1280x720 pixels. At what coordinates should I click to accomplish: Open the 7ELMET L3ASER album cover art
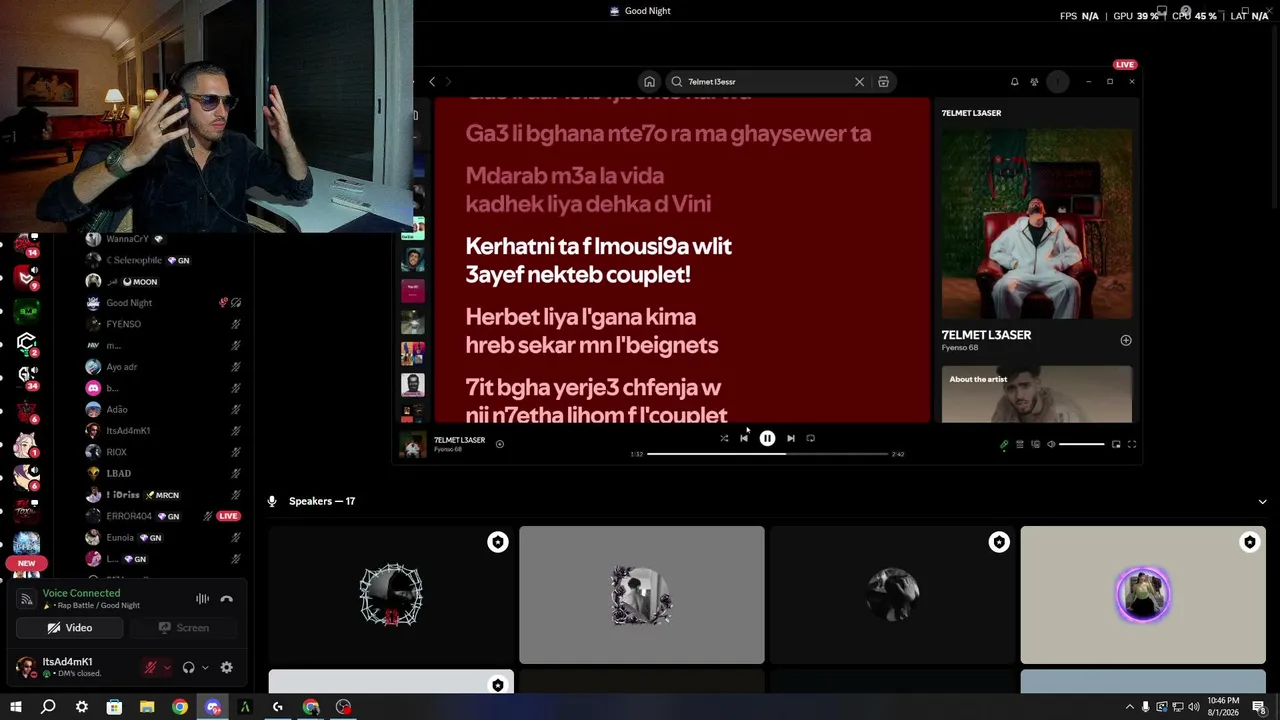[x=1037, y=223]
